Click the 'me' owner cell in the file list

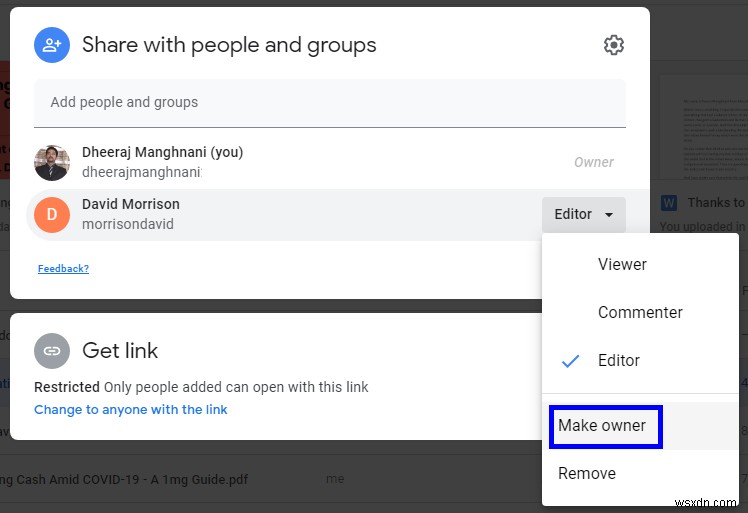point(335,479)
